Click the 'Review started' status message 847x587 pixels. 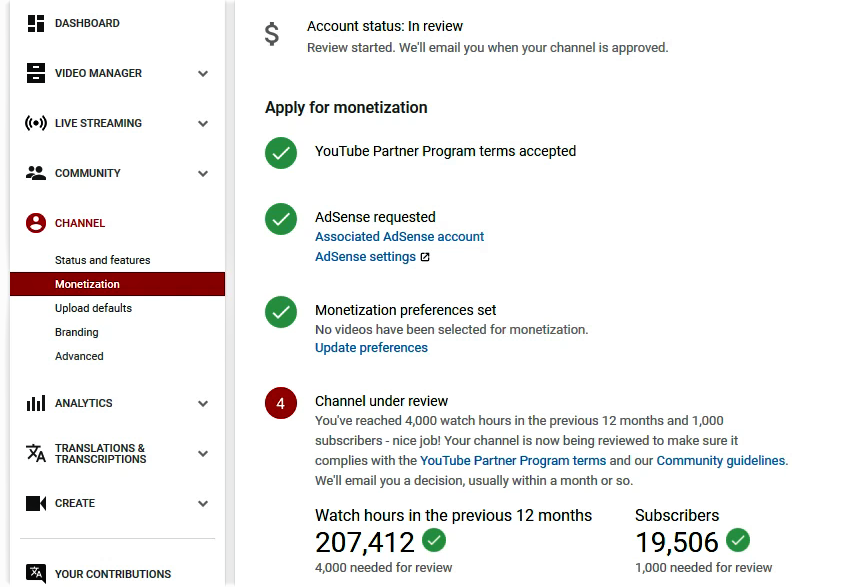[x=487, y=48]
